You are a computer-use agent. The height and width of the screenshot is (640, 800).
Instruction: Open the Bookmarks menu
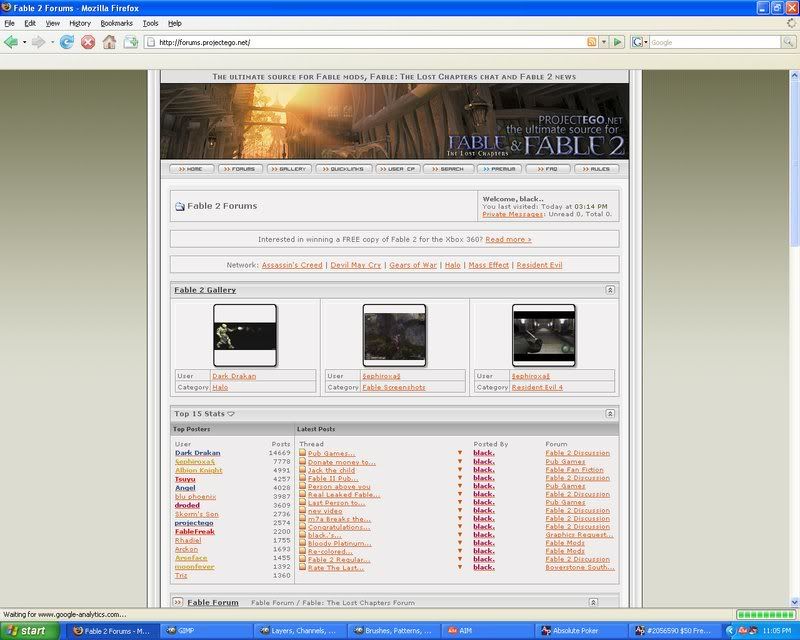click(116, 23)
